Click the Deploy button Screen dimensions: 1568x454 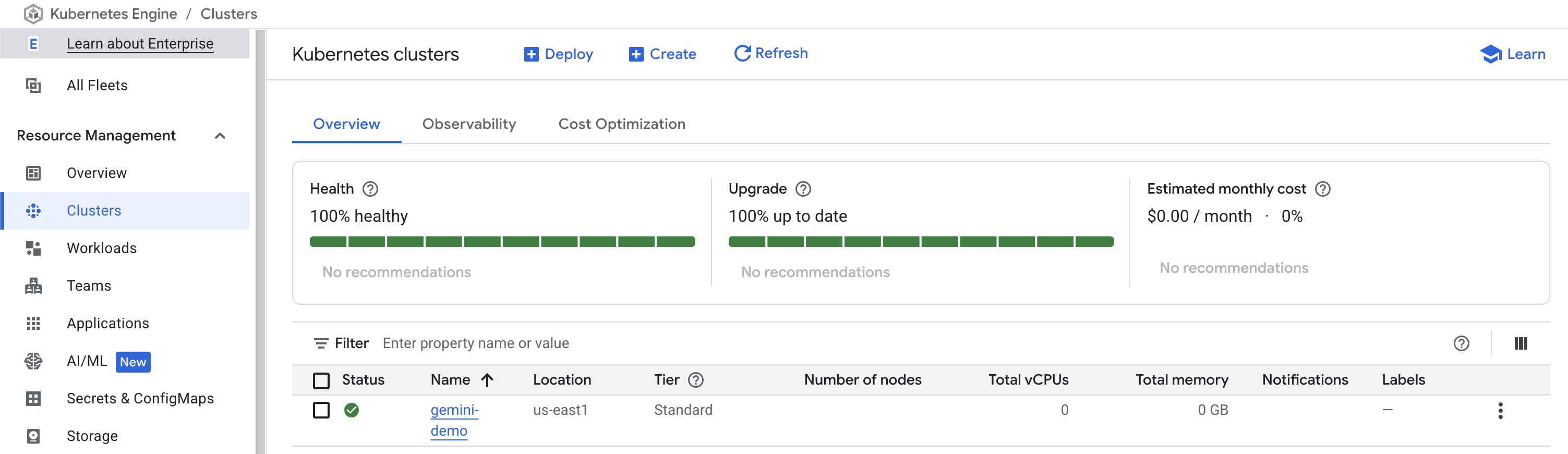pyautogui.click(x=558, y=54)
